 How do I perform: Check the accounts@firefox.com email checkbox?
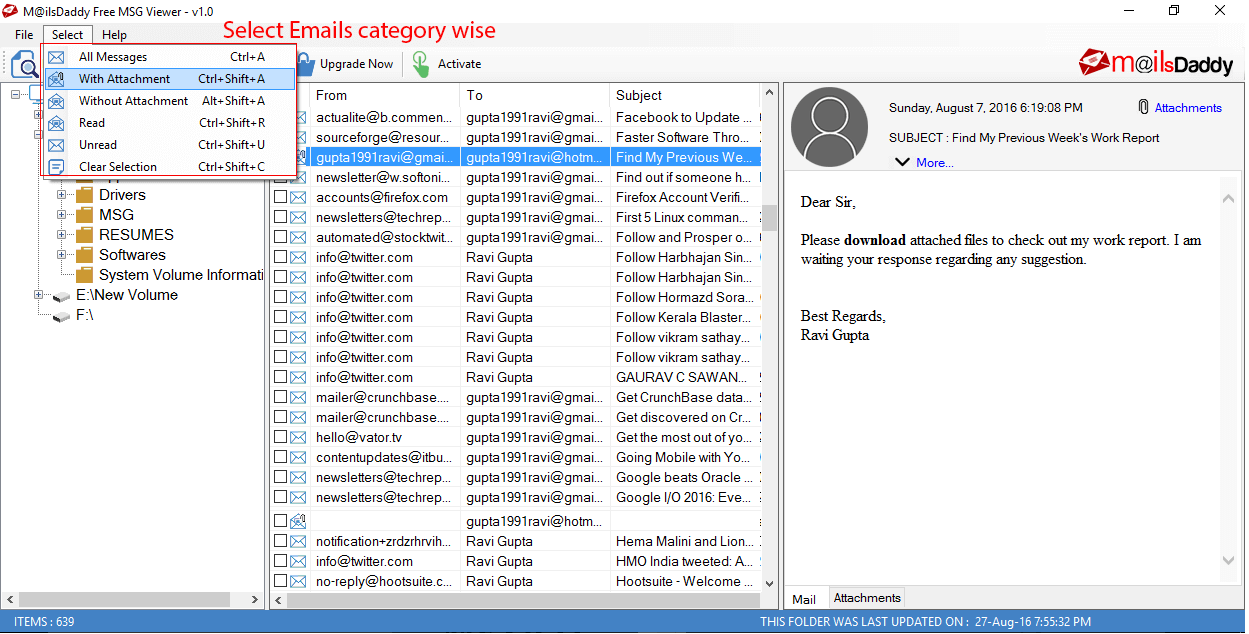[x=281, y=197]
